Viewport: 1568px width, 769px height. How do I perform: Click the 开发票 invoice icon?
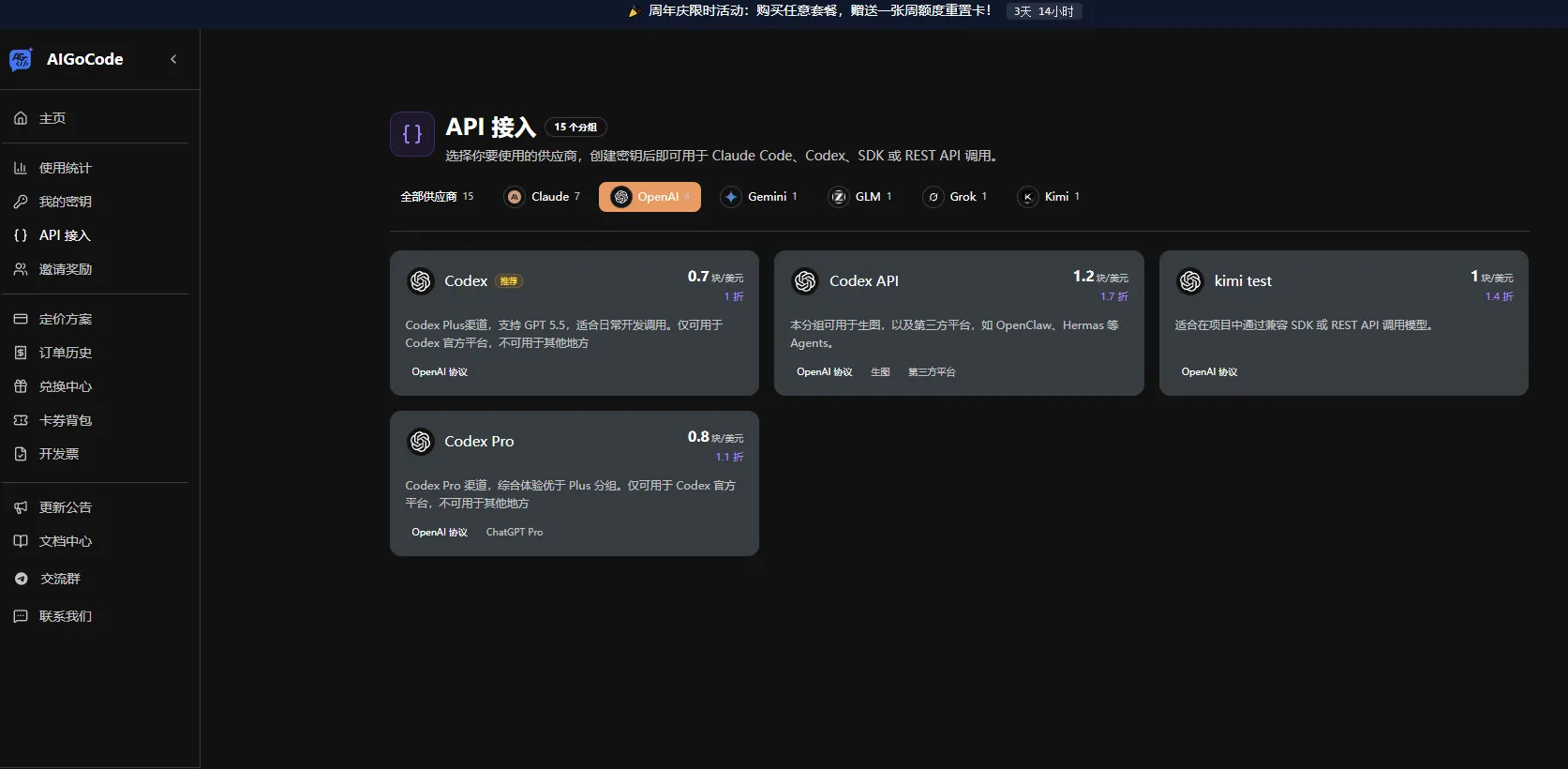[21, 454]
